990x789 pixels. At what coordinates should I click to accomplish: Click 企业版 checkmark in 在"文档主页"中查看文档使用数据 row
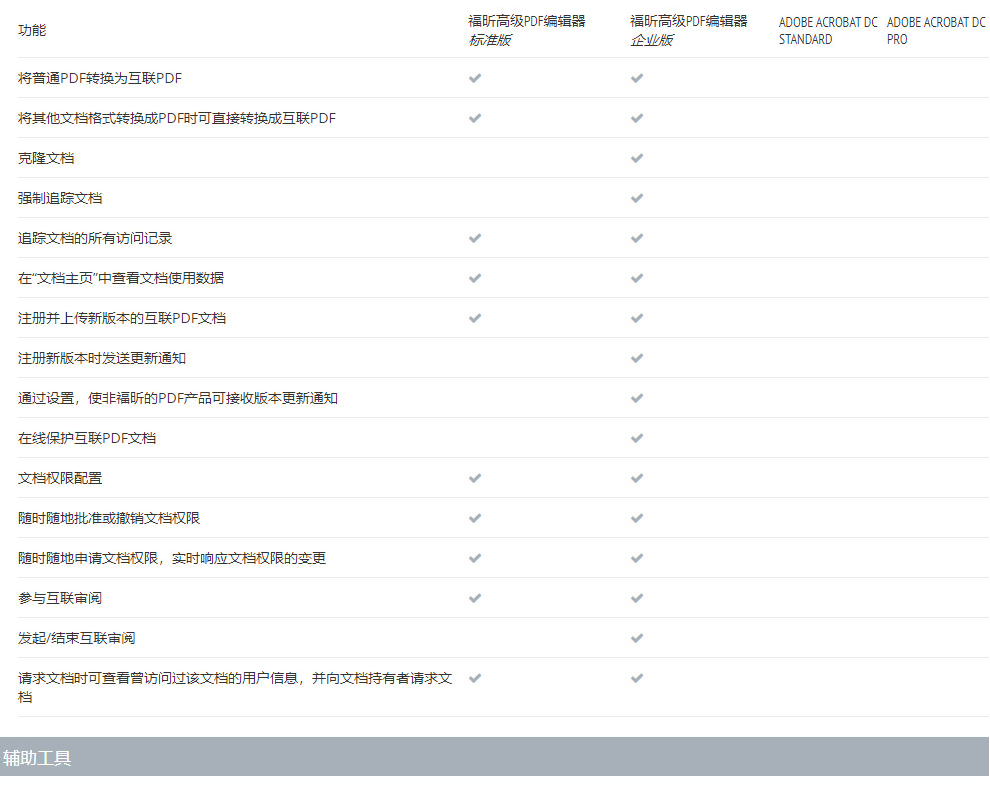[x=637, y=278]
